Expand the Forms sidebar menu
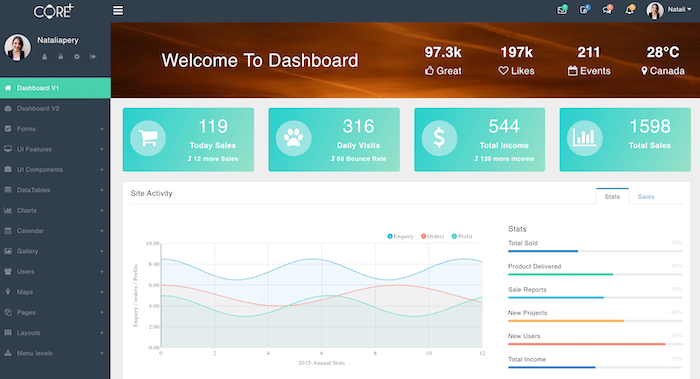Screen dimensions: 700x379 click(55, 129)
